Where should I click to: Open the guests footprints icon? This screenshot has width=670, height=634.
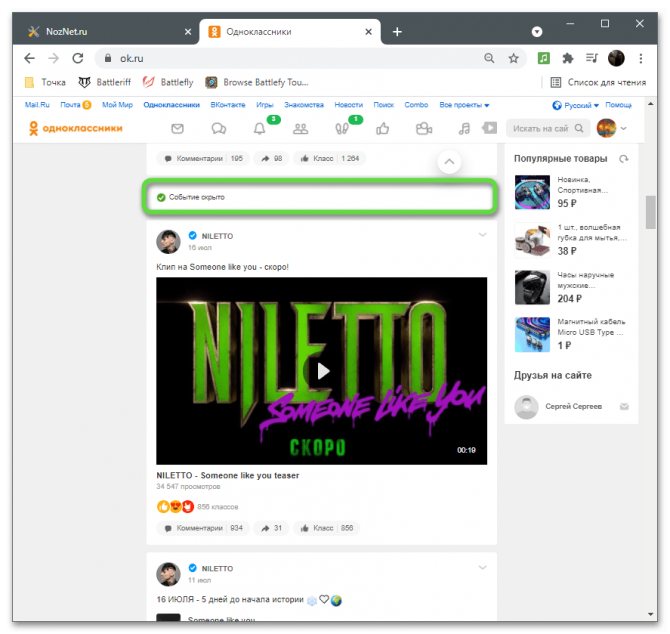pos(342,129)
